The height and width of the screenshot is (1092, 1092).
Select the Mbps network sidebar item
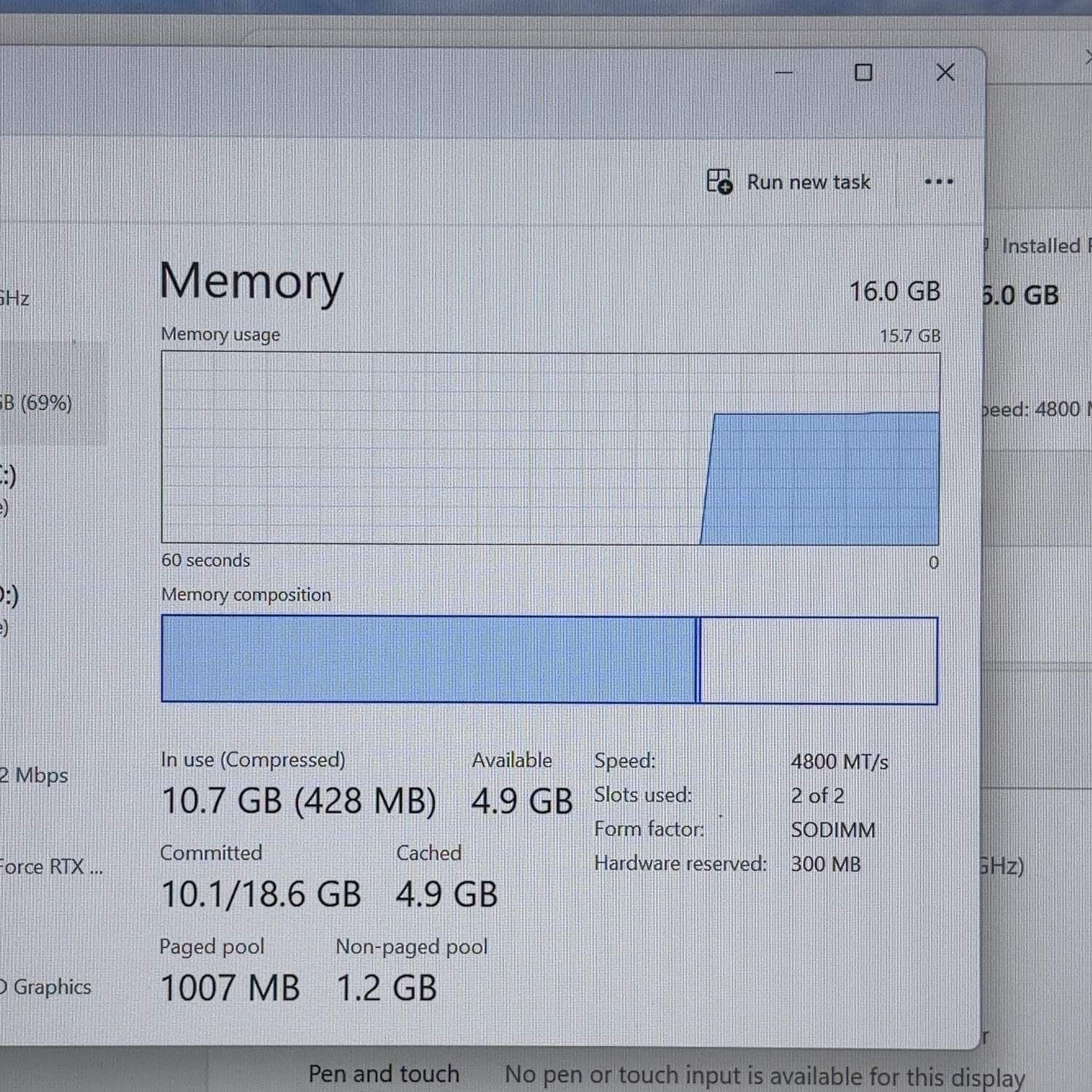tap(34, 775)
